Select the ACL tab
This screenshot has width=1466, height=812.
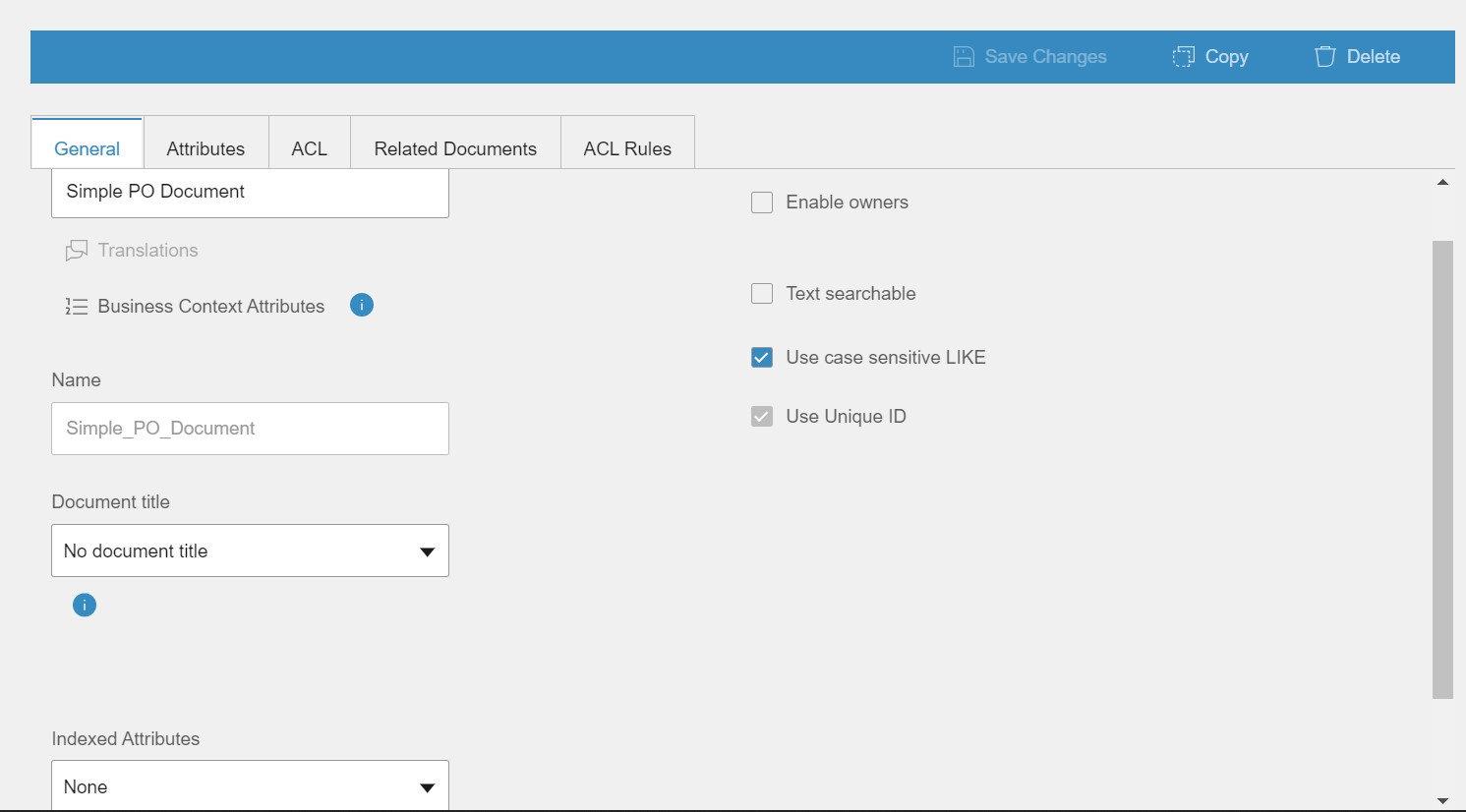click(309, 148)
